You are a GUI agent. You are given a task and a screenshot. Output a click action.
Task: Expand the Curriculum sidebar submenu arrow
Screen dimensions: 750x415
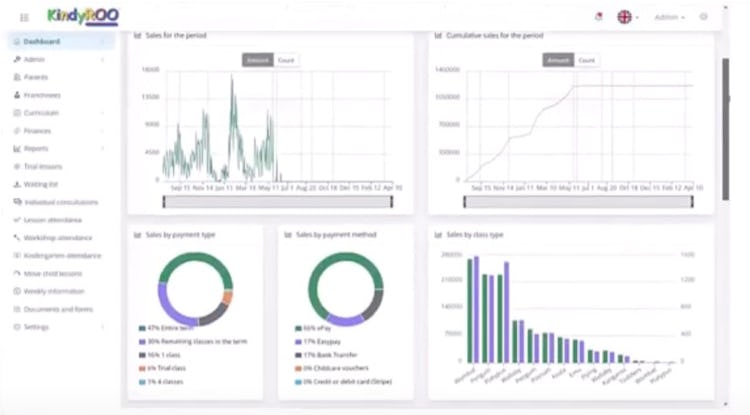pyautogui.click(x=102, y=113)
